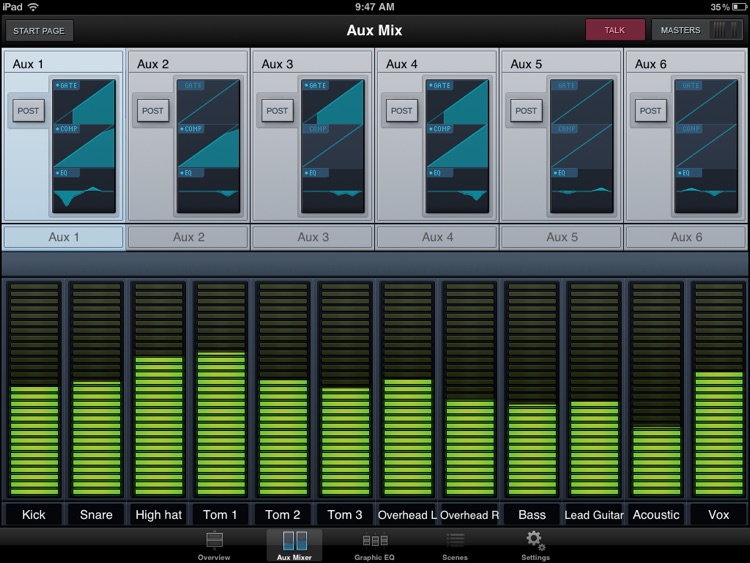
Task: Click the Tom 2 channel label
Action: point(283,515)
